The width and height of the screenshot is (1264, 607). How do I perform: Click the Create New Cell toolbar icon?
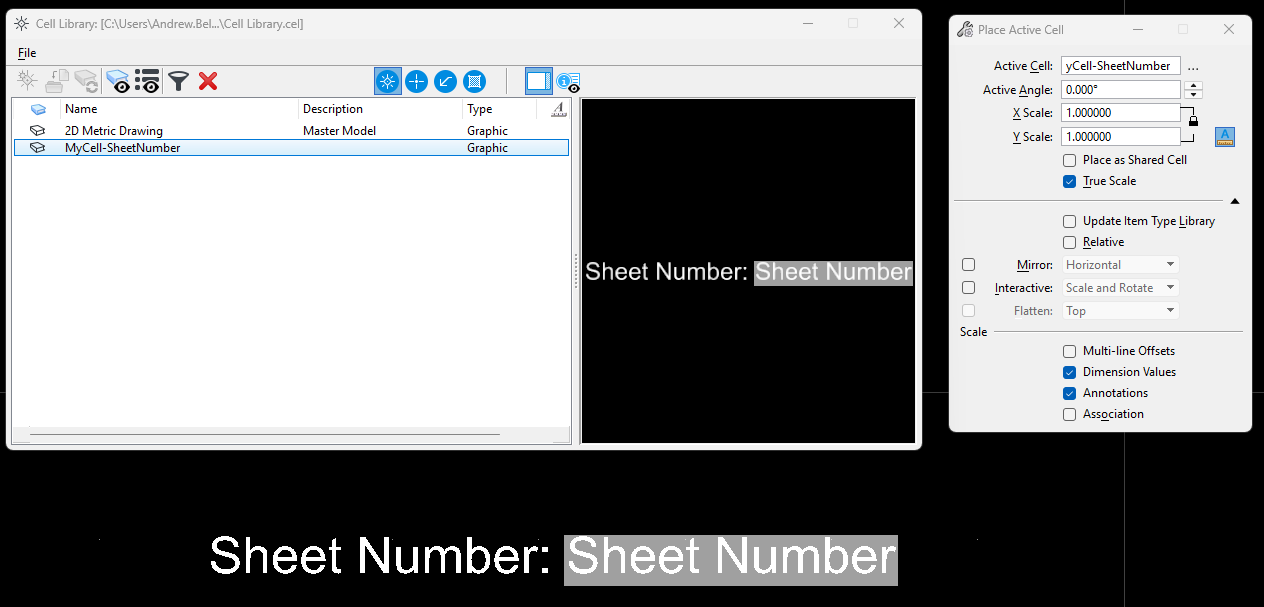[27, 81]
